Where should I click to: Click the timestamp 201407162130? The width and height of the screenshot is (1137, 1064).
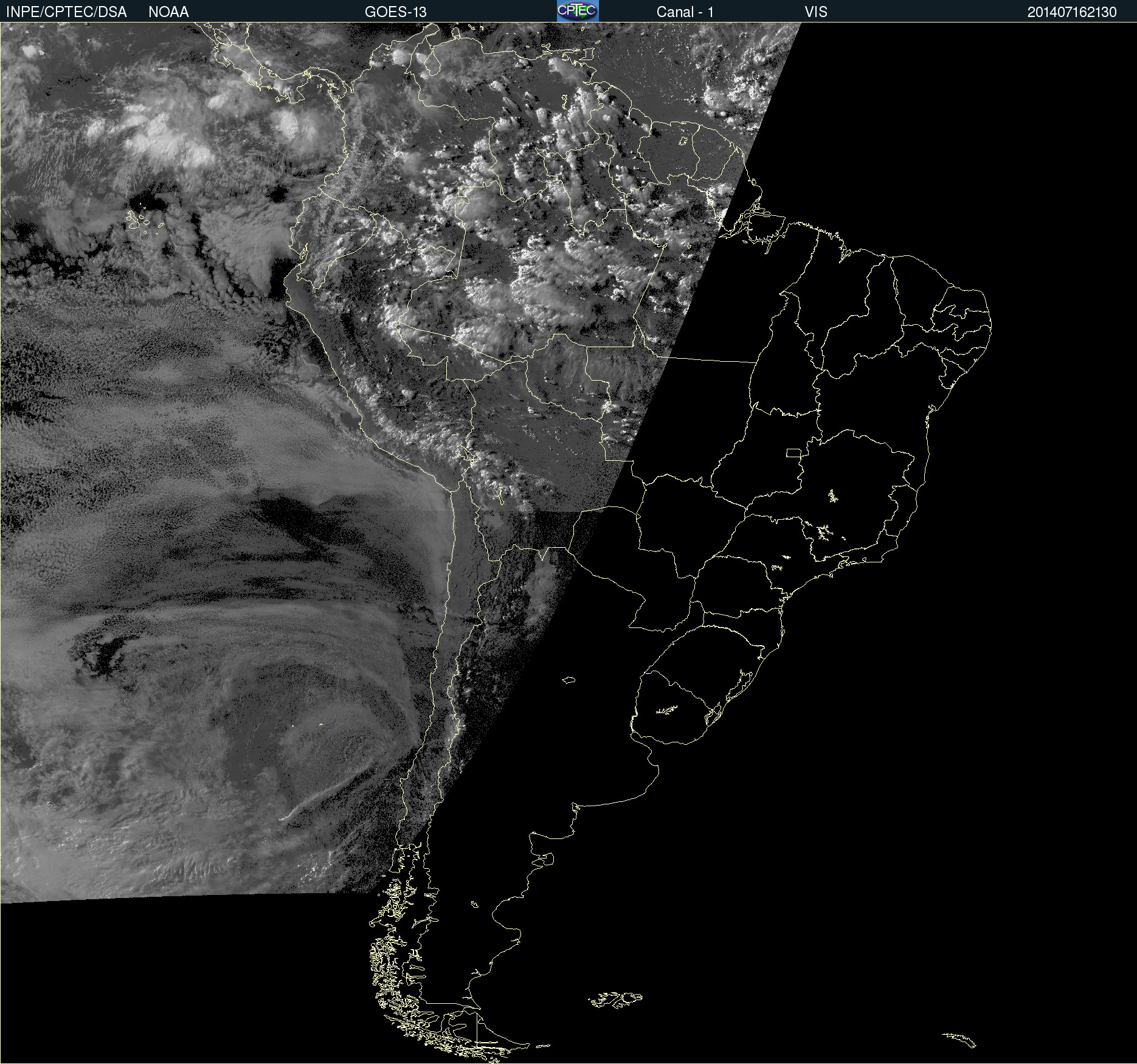pyautogui.click(x=1072, y=12)
